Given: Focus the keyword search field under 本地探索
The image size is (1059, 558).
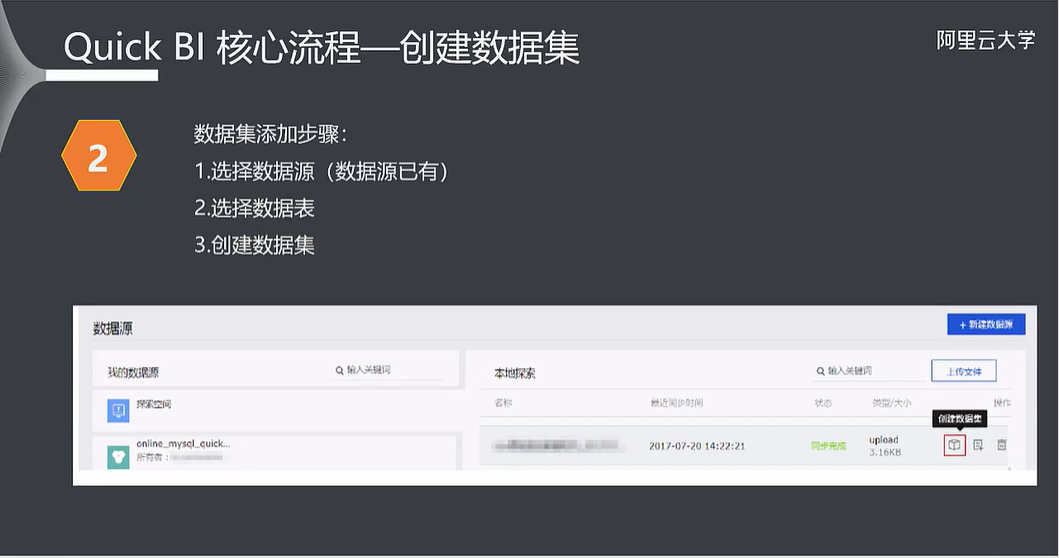Looking at the screenshot, I should click(x=870, y=371).
